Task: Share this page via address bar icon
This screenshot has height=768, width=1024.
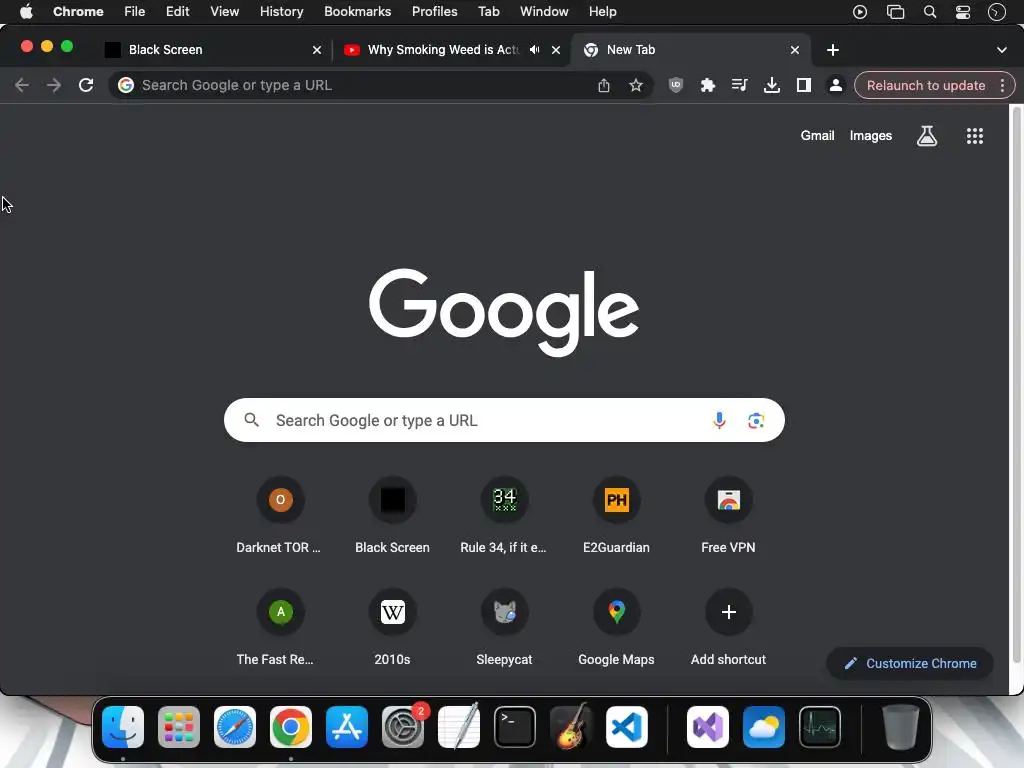Action: click(x=603, y=85)
